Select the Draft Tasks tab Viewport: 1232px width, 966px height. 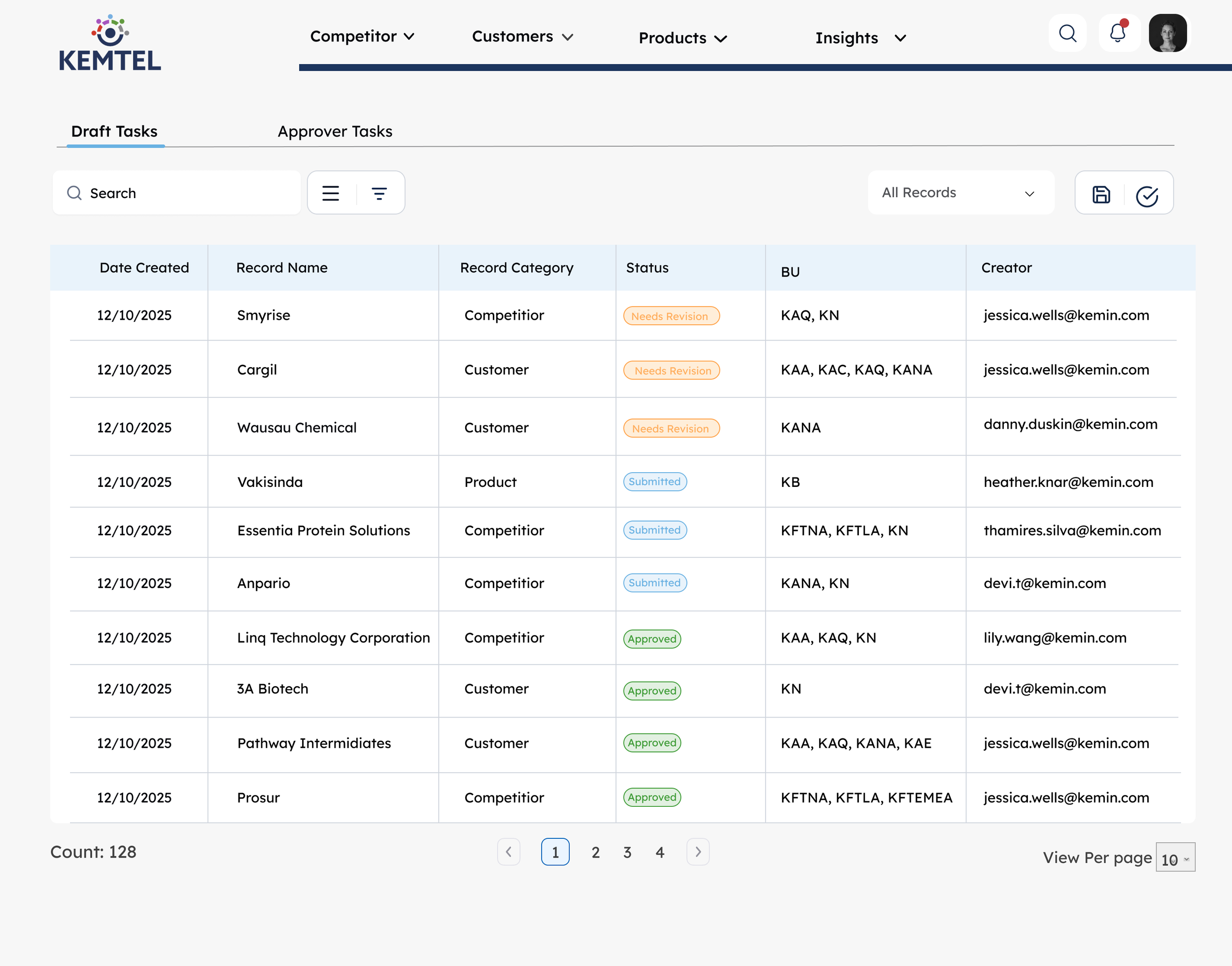115,131
